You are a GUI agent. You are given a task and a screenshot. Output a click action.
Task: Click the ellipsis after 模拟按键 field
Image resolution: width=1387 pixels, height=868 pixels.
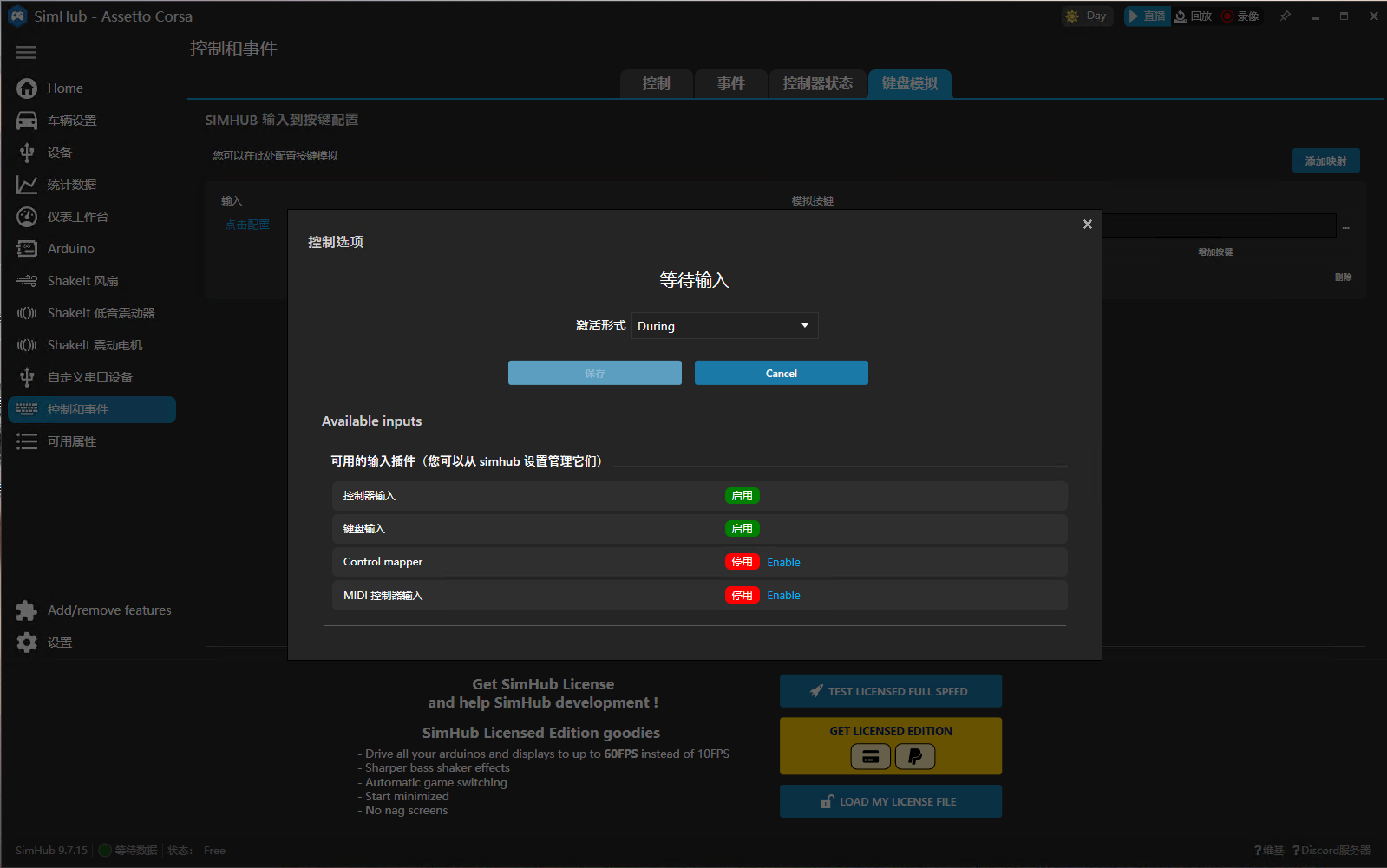(x=1346, y=227)
